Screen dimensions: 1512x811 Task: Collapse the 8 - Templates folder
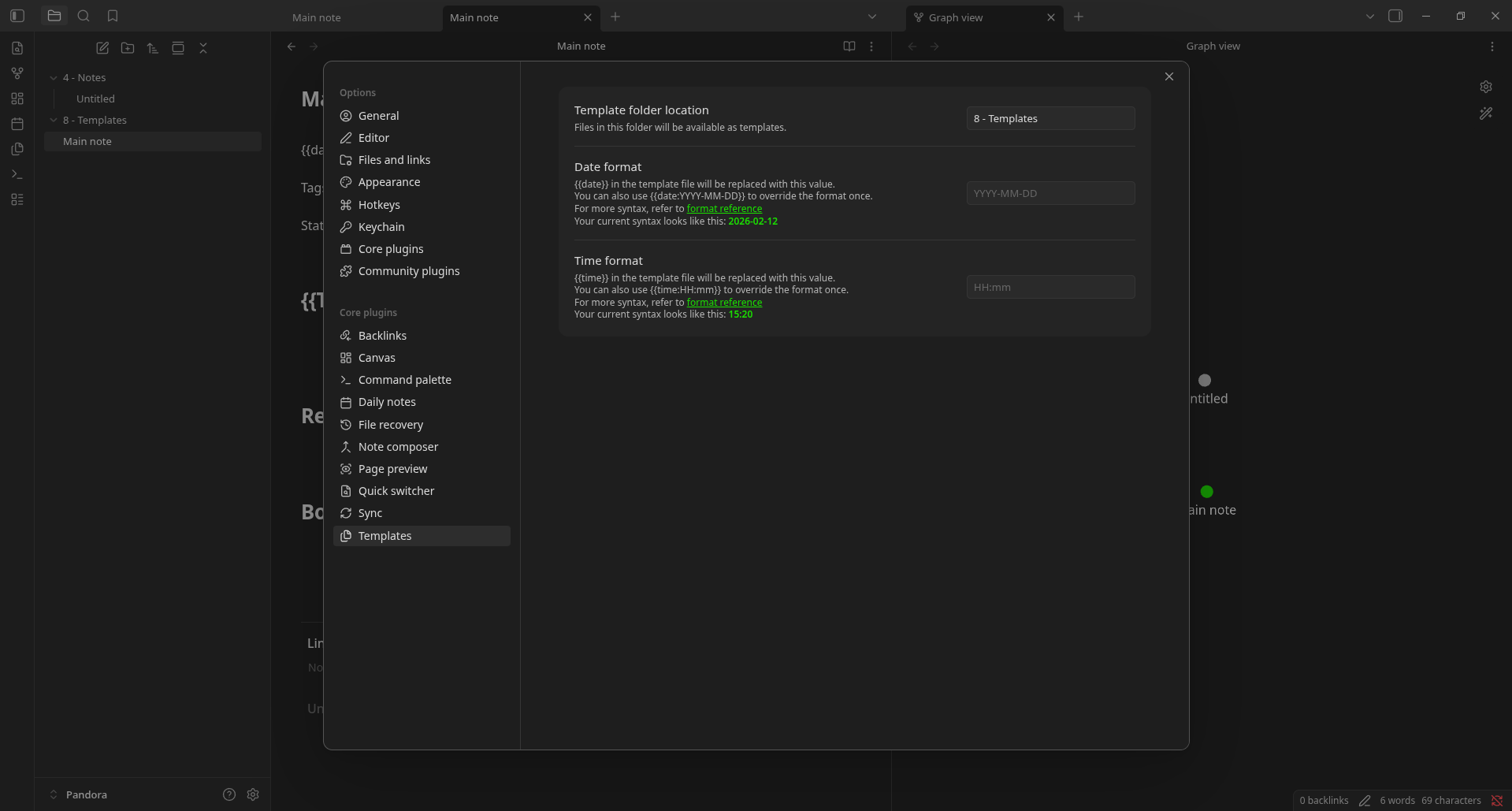click(54, 121)
